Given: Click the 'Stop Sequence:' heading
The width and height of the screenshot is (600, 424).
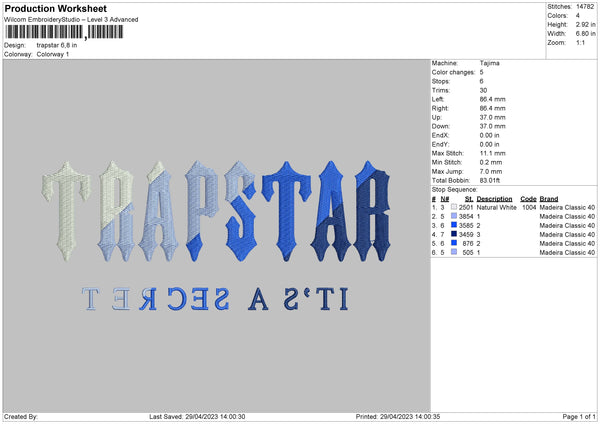Looking at the screenshot, I should tap(455, 190).
